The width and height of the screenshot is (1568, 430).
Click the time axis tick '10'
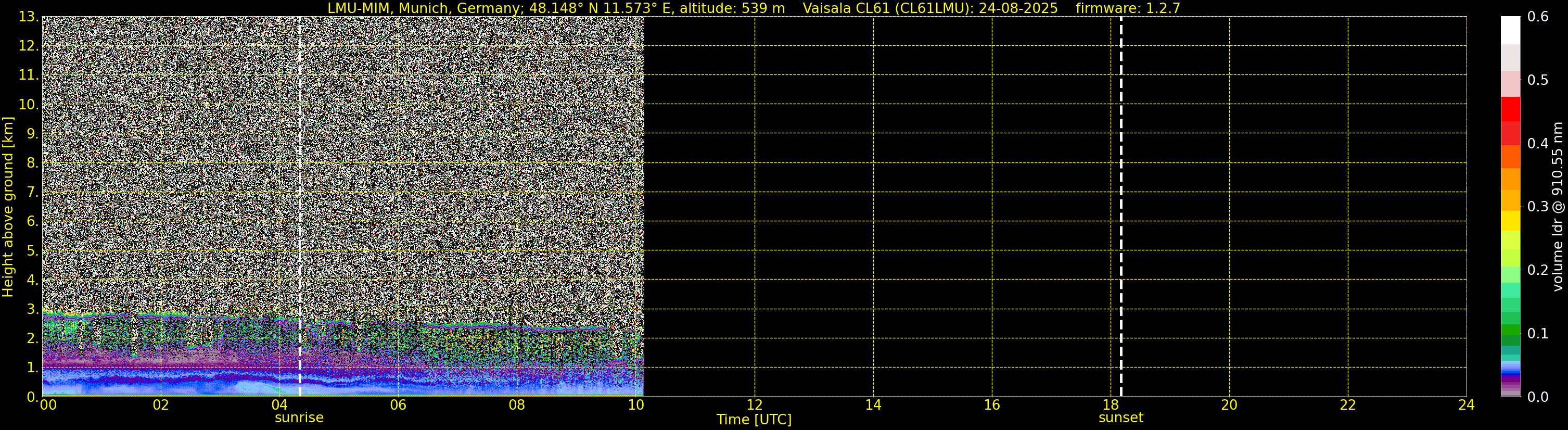(635, 405)
